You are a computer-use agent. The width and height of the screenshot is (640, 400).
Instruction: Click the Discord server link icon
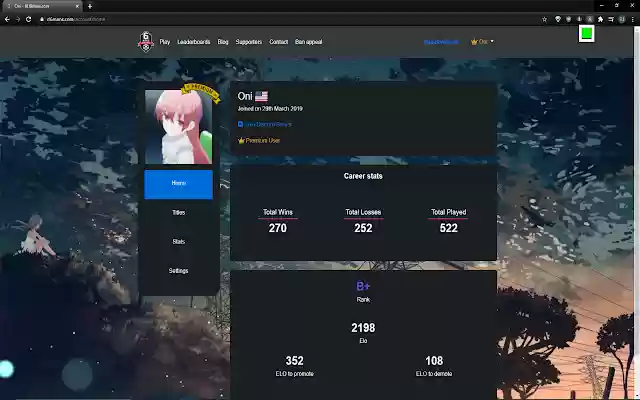240,124
